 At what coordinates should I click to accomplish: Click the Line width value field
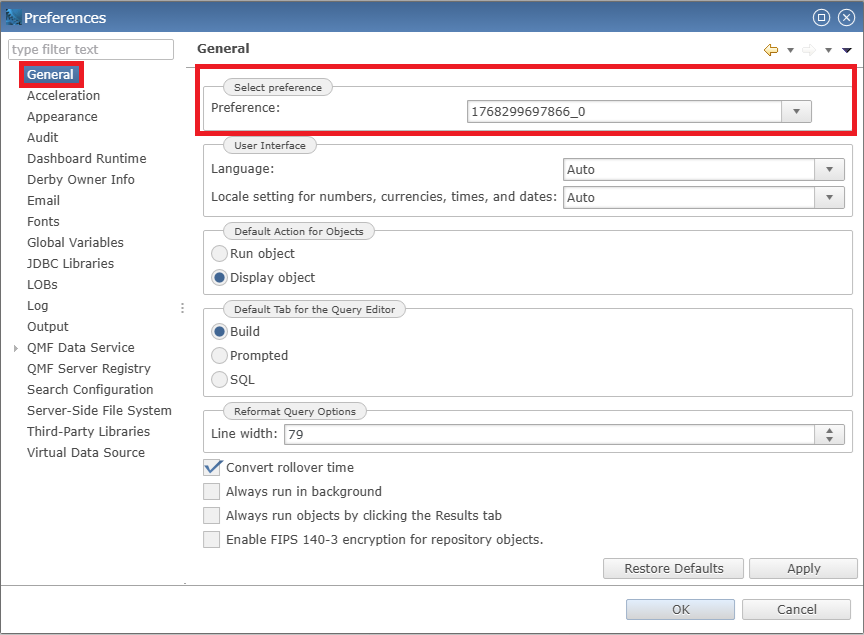(x=549, y=434)
